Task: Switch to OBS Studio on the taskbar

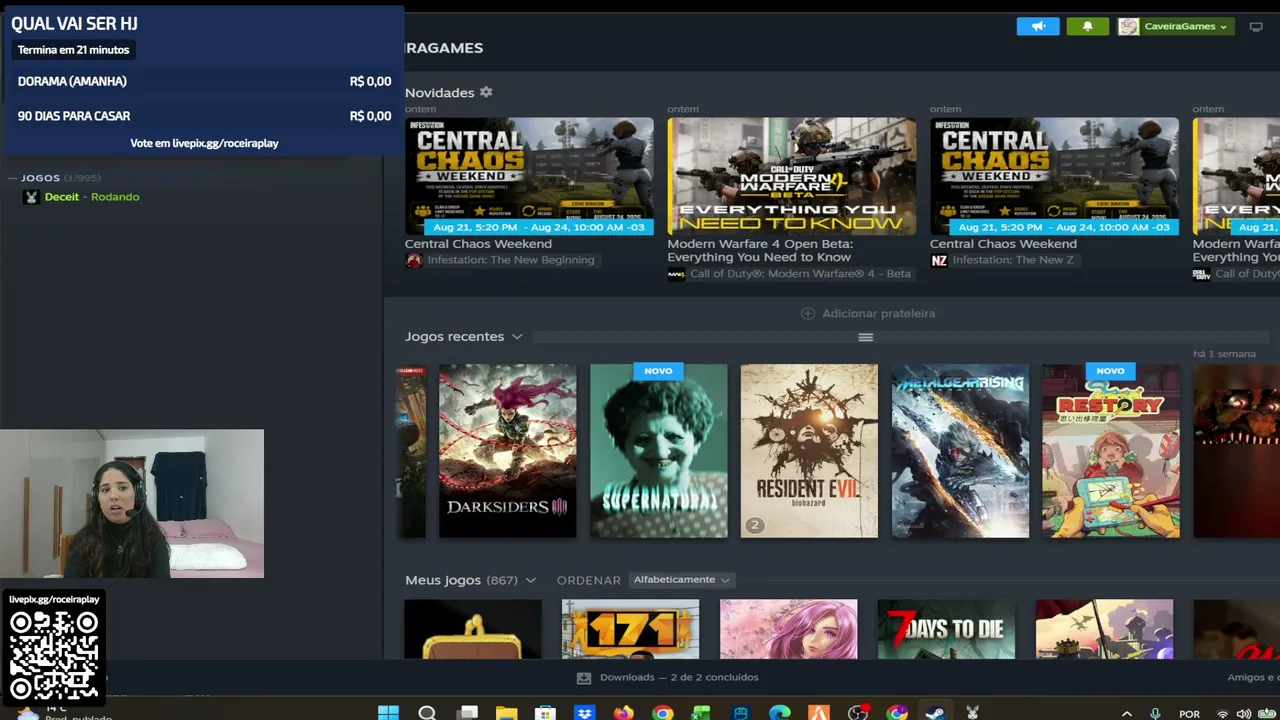Action: (857, 713)
